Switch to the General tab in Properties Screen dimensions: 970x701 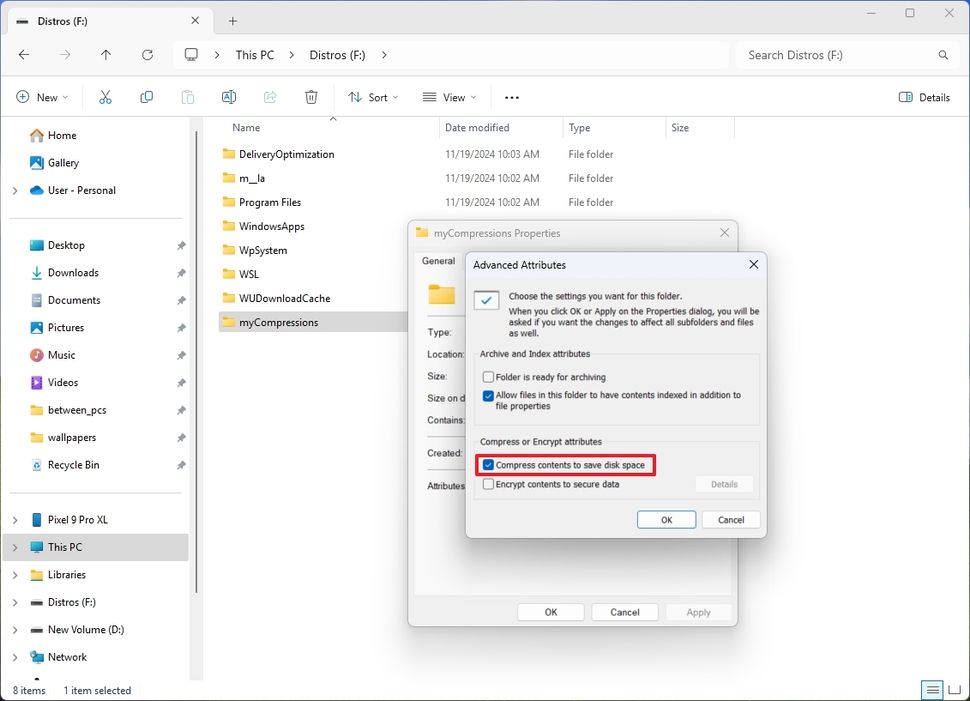point(437,260)
